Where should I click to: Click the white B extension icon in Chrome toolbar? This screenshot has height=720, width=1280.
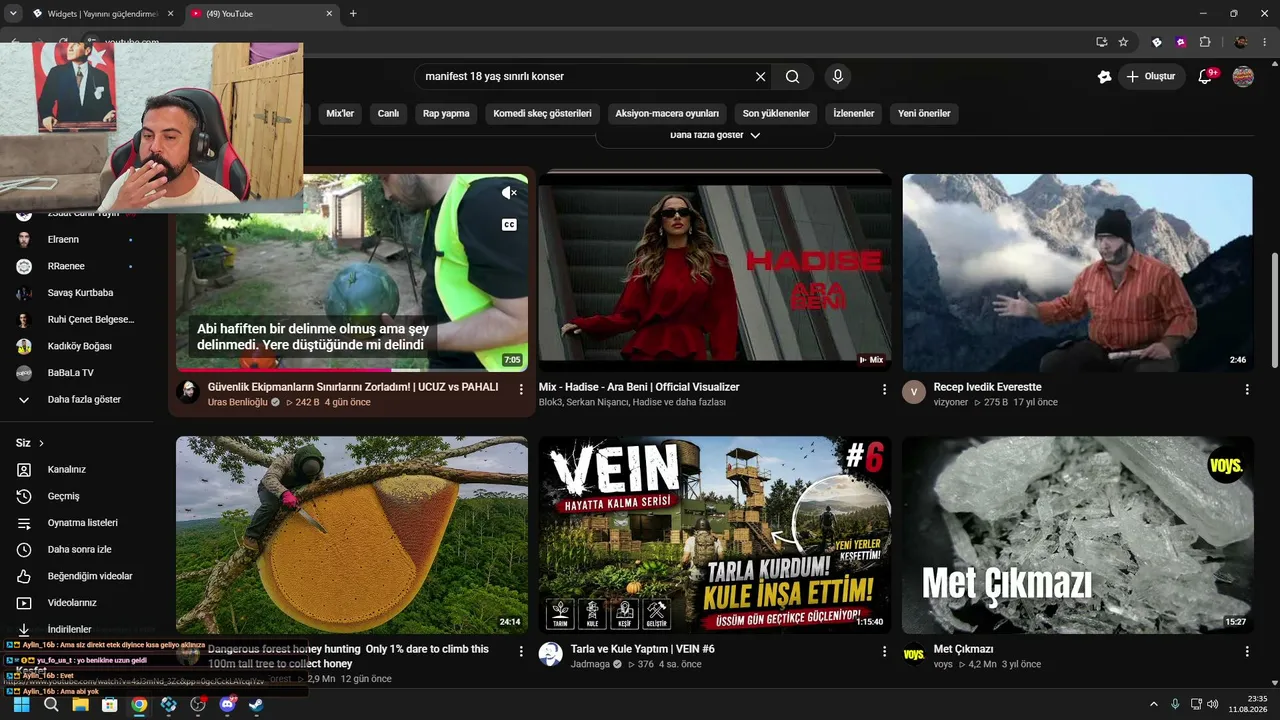(x=1157, y=42)
